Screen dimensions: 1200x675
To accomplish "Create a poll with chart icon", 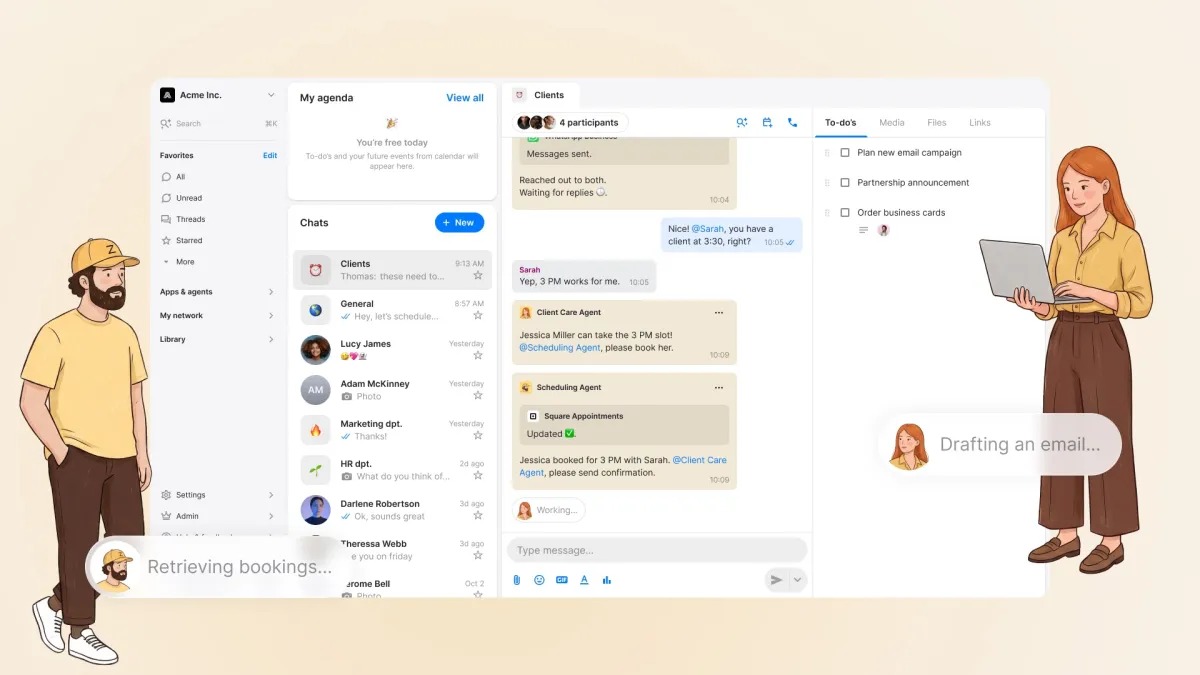I will (x=607, y=580).
